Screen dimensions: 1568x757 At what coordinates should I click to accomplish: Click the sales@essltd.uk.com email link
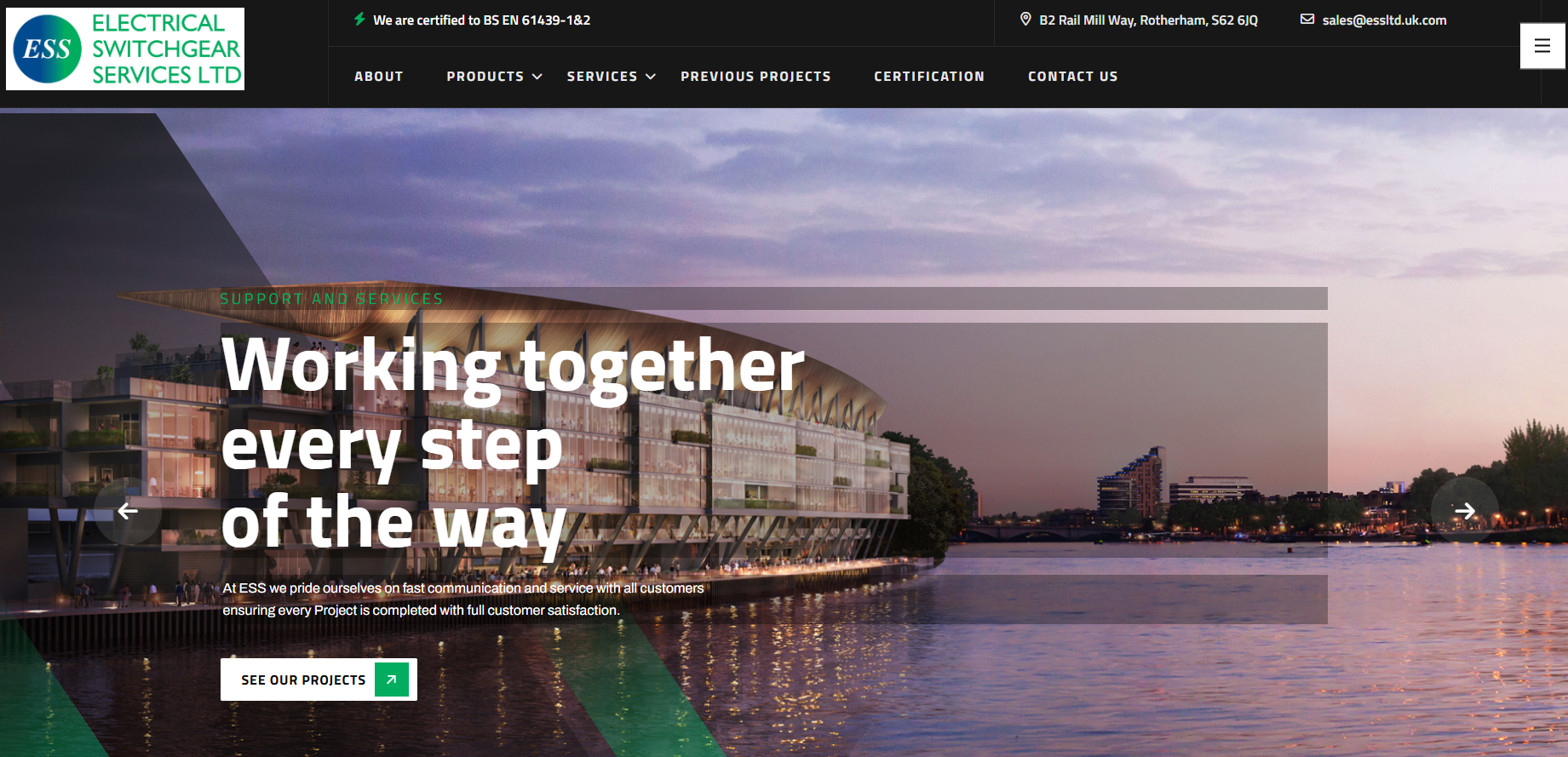pos(1384,20)
